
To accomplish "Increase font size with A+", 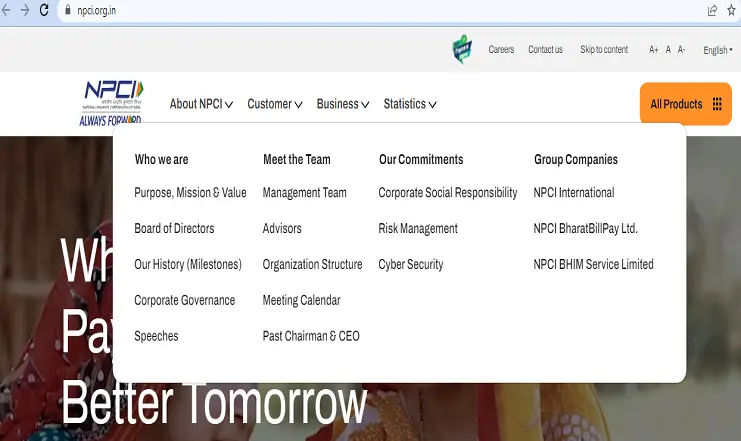I will pyautogui.click(x=654, y=50).
